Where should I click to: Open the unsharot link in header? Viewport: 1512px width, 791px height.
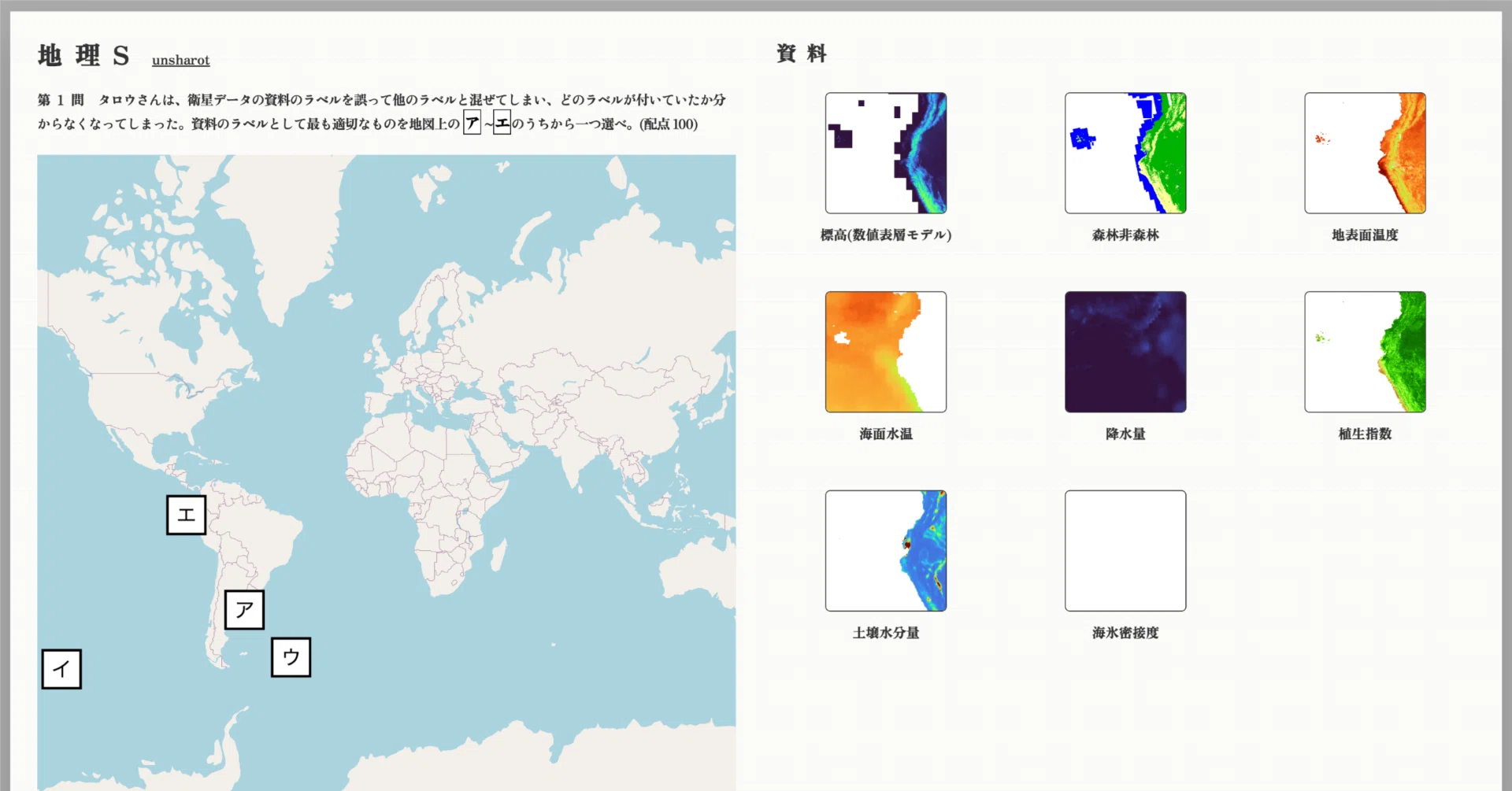coord(180,60)
